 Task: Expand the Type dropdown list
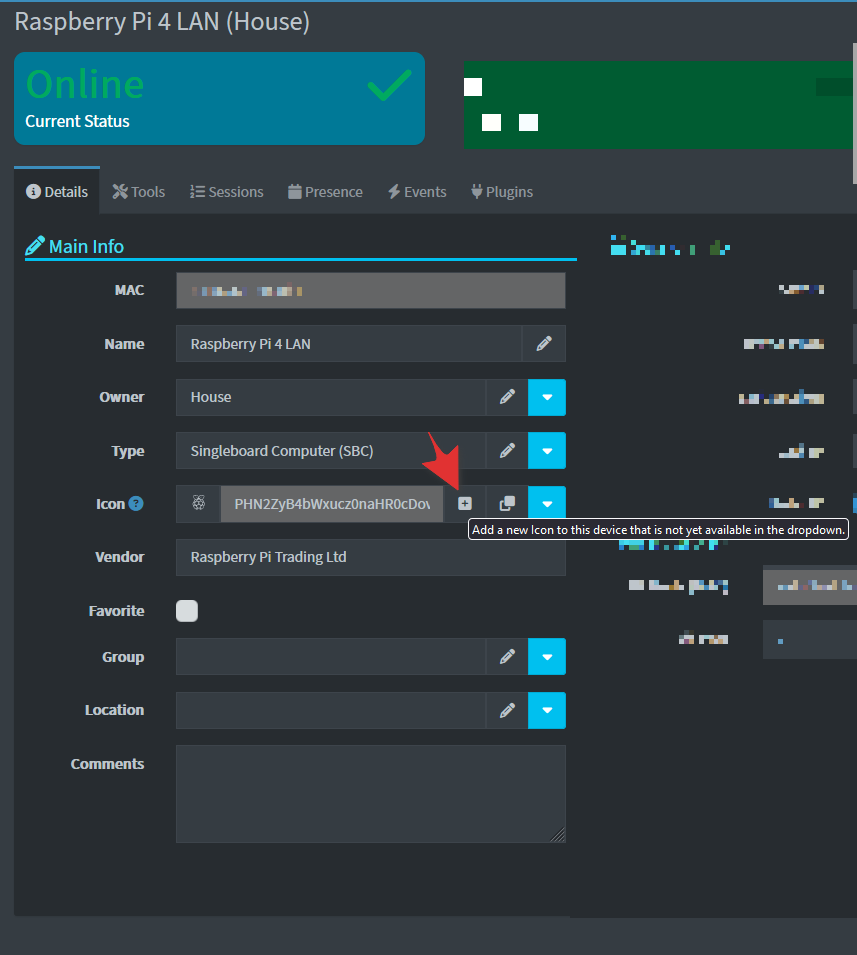click(x=547, y=451)
